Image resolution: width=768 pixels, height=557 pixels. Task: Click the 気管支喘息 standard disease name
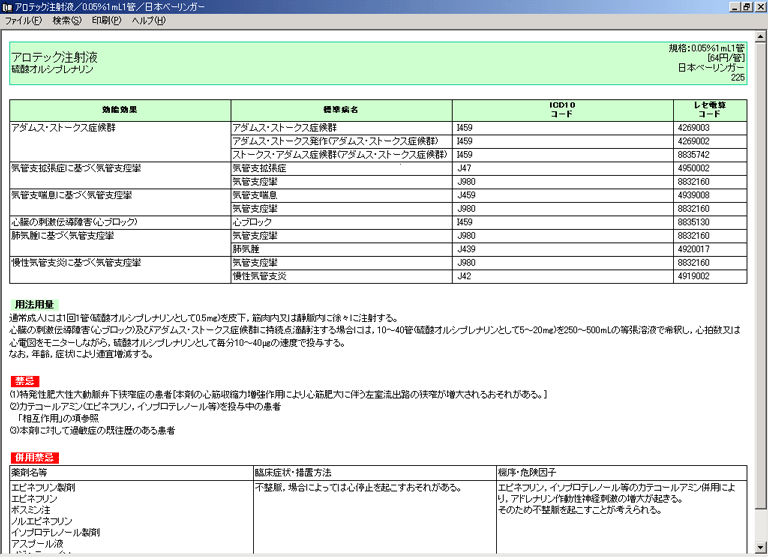[255, 195]
